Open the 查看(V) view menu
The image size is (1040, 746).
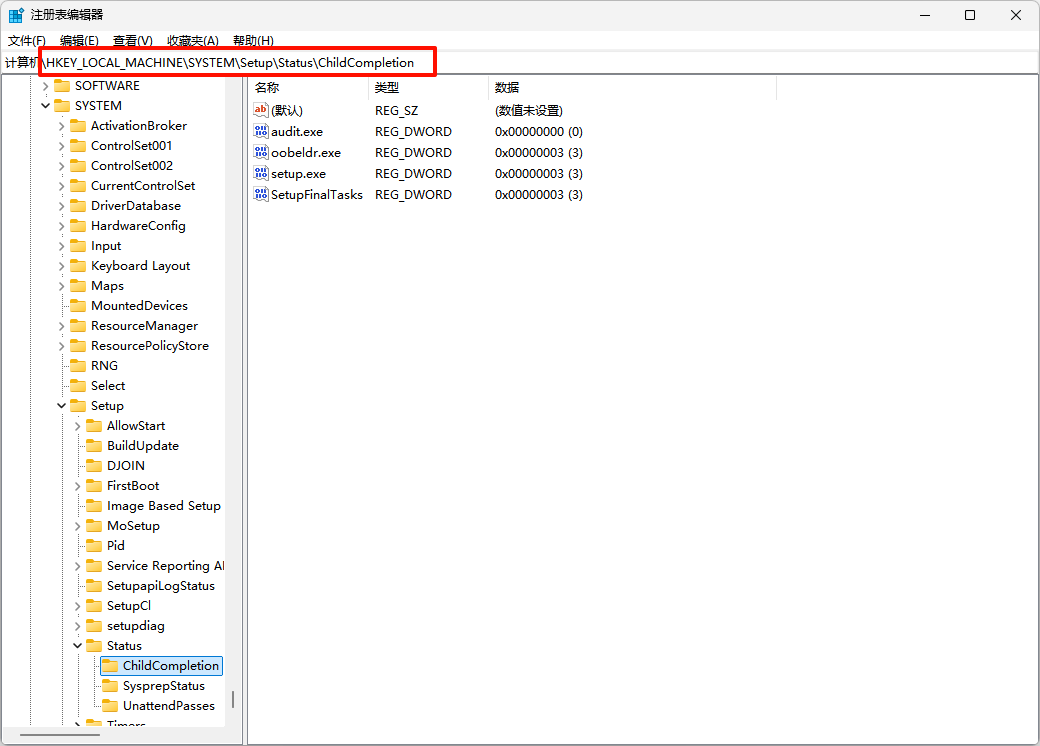(x=132, y=41)
